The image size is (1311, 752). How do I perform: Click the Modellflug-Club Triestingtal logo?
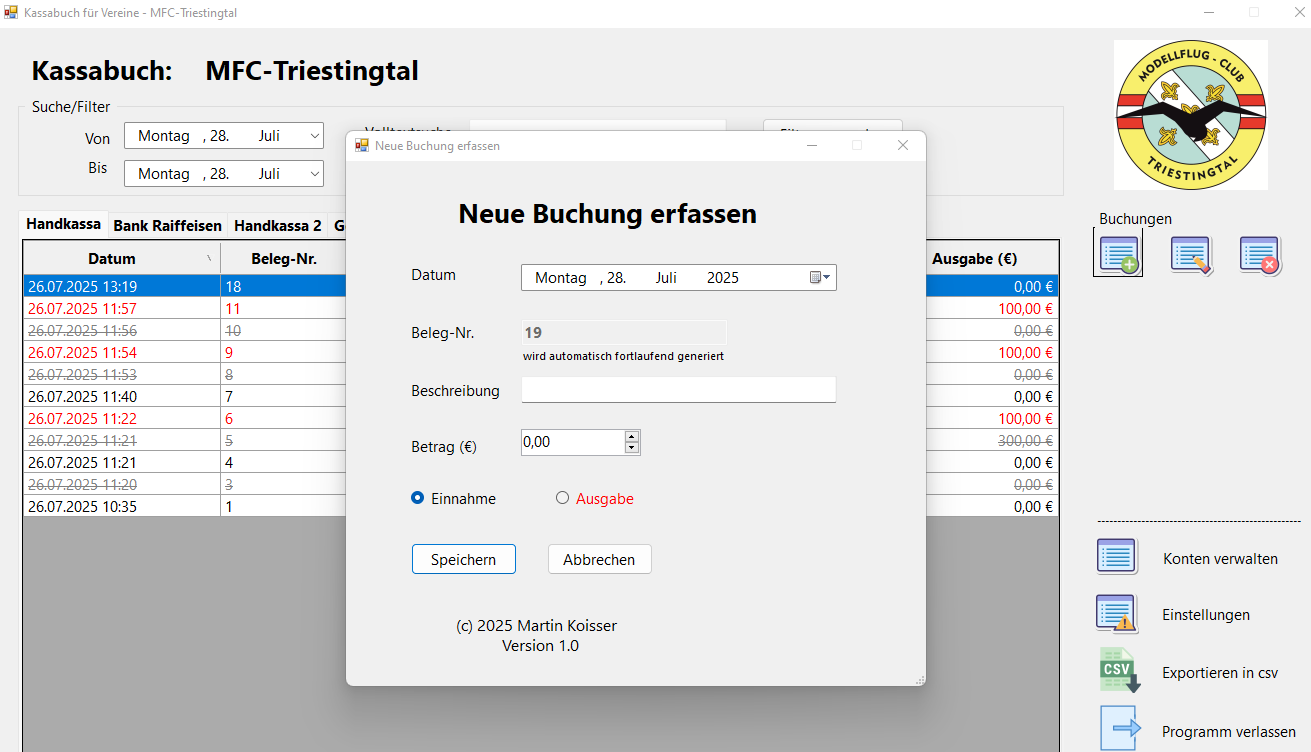click(1191, 115)
